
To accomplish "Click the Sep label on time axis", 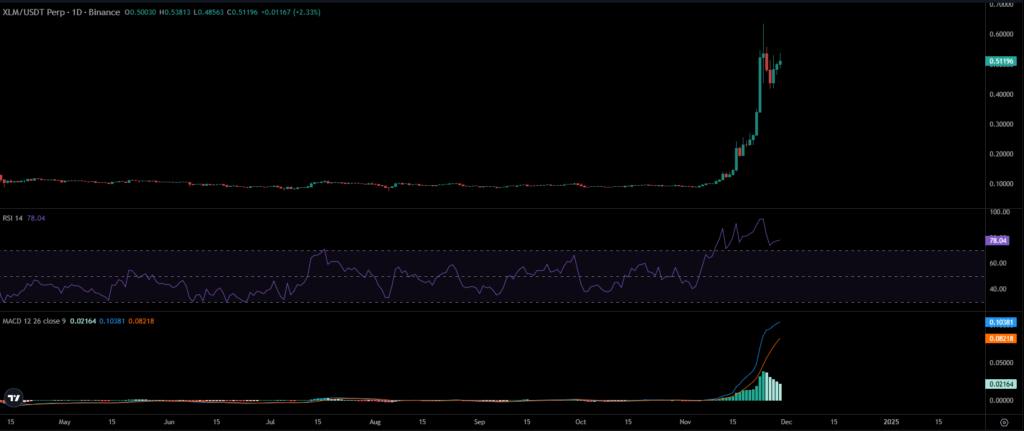I will click(x=479, y=422).
